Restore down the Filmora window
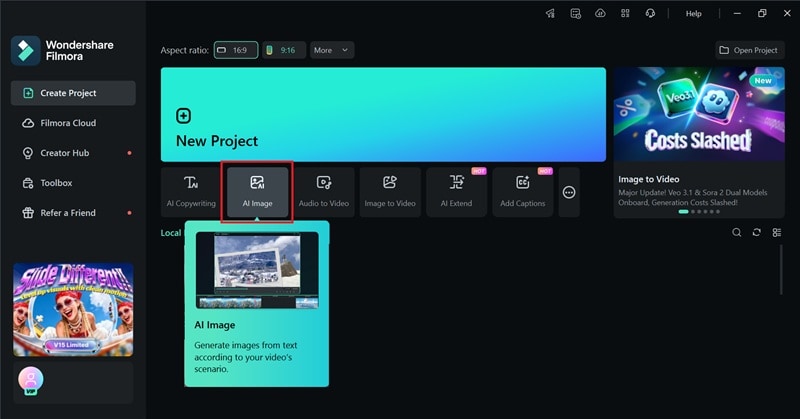The image size is (800, 419). (x=762, y=14)
